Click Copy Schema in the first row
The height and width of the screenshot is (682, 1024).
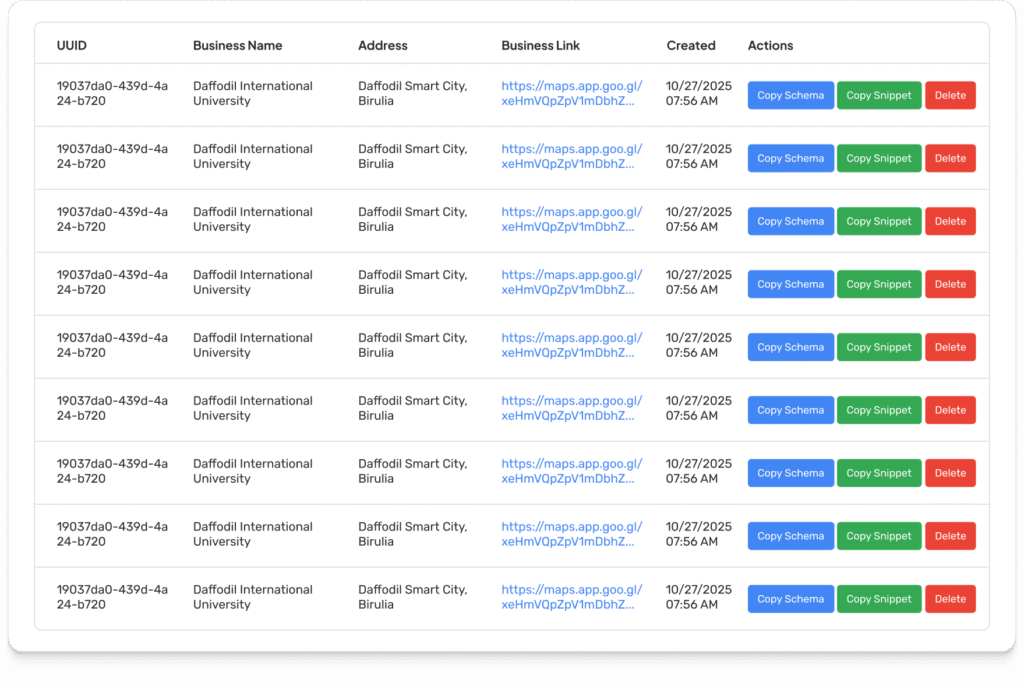[x=790, y=96]
